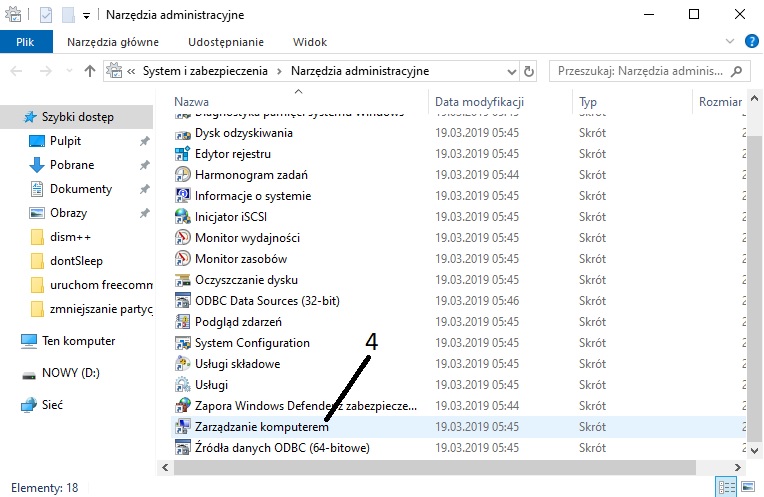
Task: Select Ten komputer in navigation pane
Action: click(x=76, y=341)
